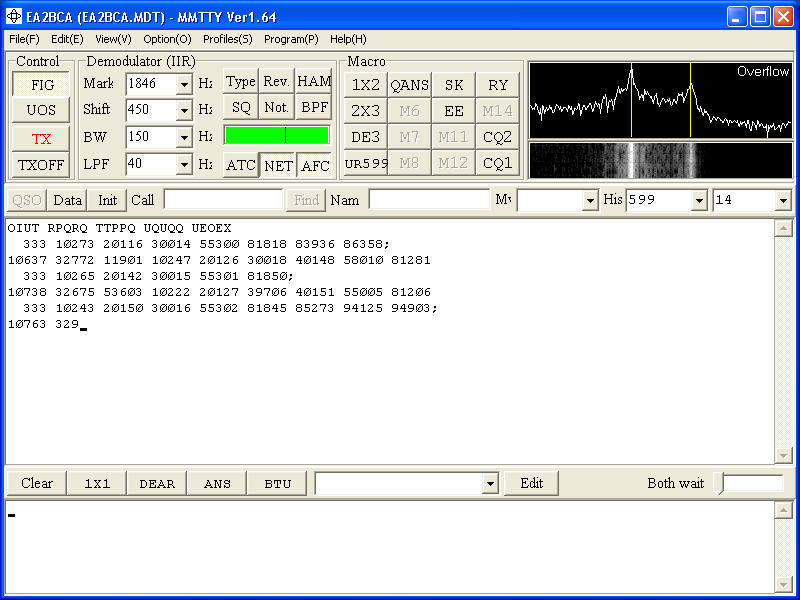Toggle the AFC button
The image size is (800, 600).
pos(315,166)
